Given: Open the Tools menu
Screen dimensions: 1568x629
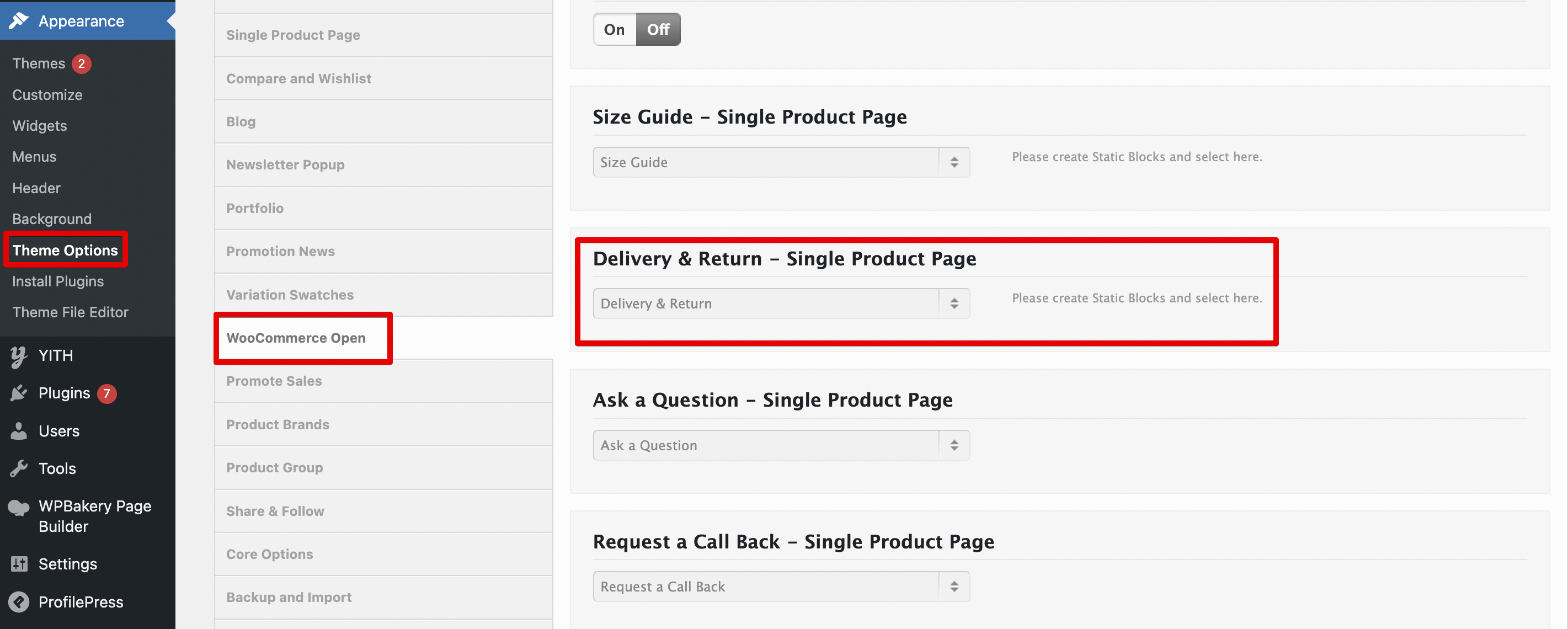Looking at the screenshot, I should click(88, 468).
